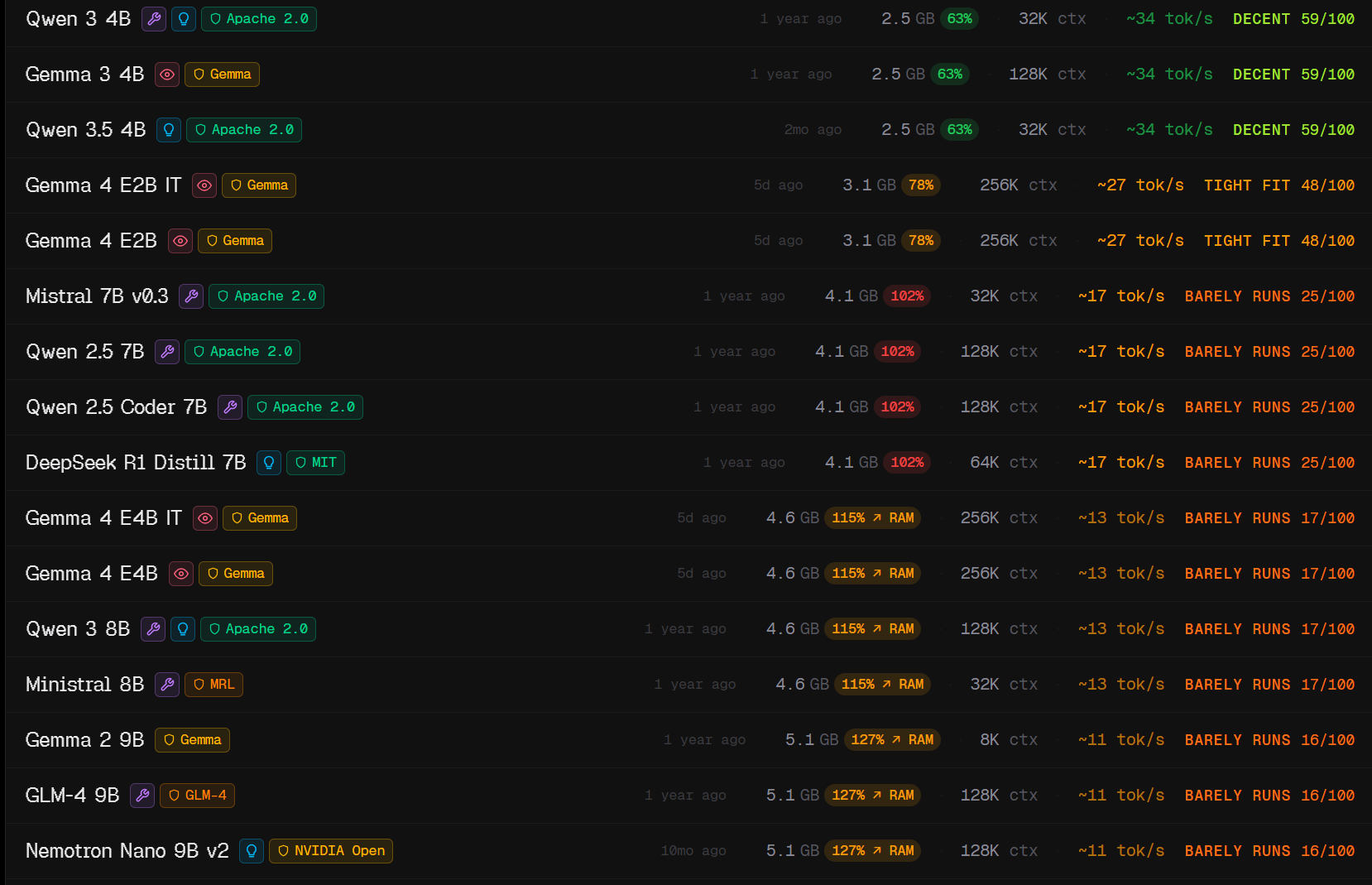Select the wrench icon beside Qwen 2.5 Coder 7B

230,407
